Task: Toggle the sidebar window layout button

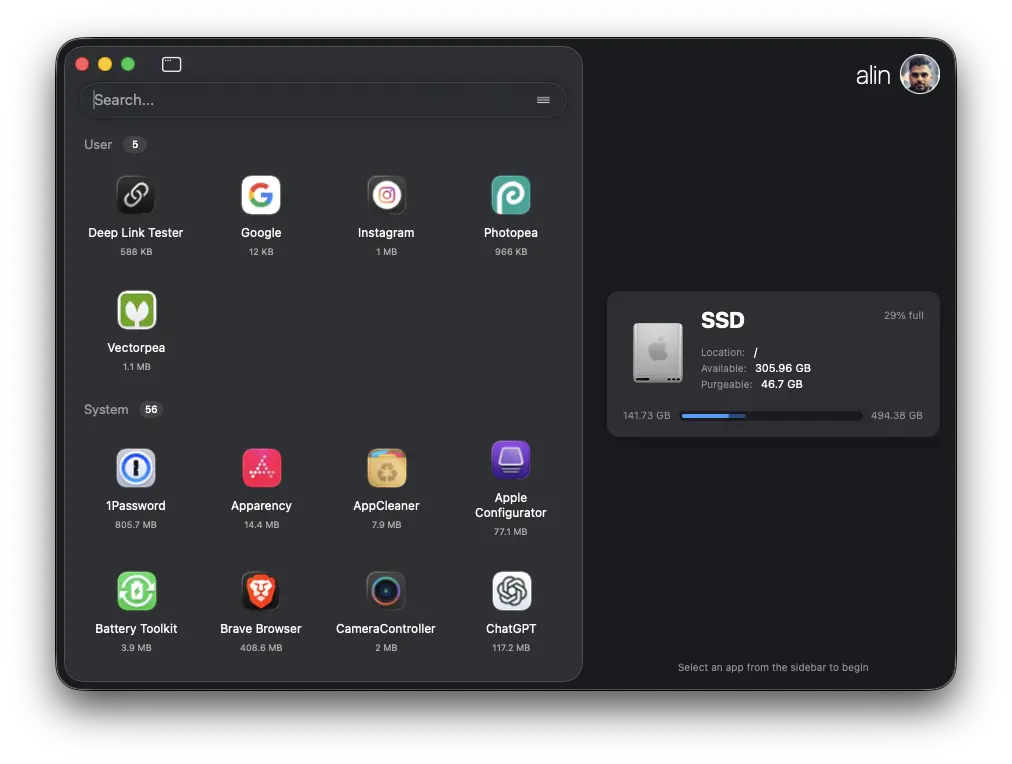Action: [x=172, y=65]
